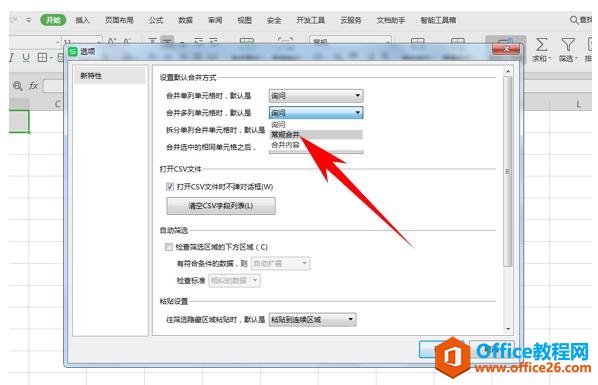
Task: Open the 页面布局 ribbon tab
Action: (x=119, y=20)
